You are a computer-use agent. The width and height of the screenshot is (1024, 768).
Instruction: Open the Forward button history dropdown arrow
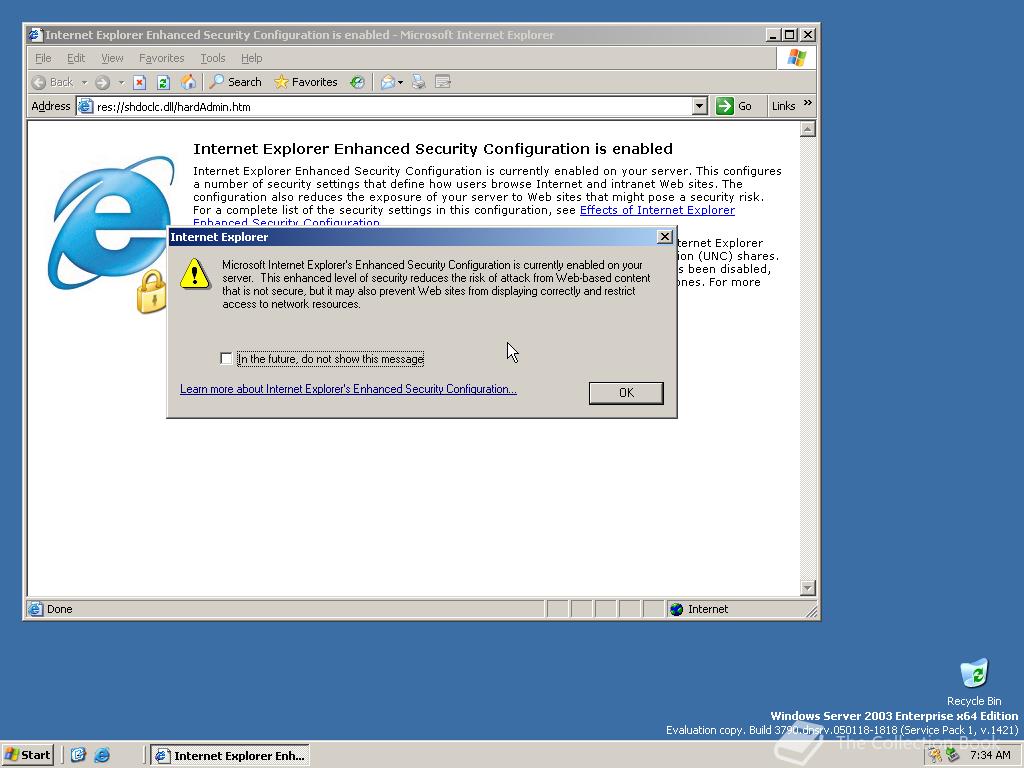point(121,82)
